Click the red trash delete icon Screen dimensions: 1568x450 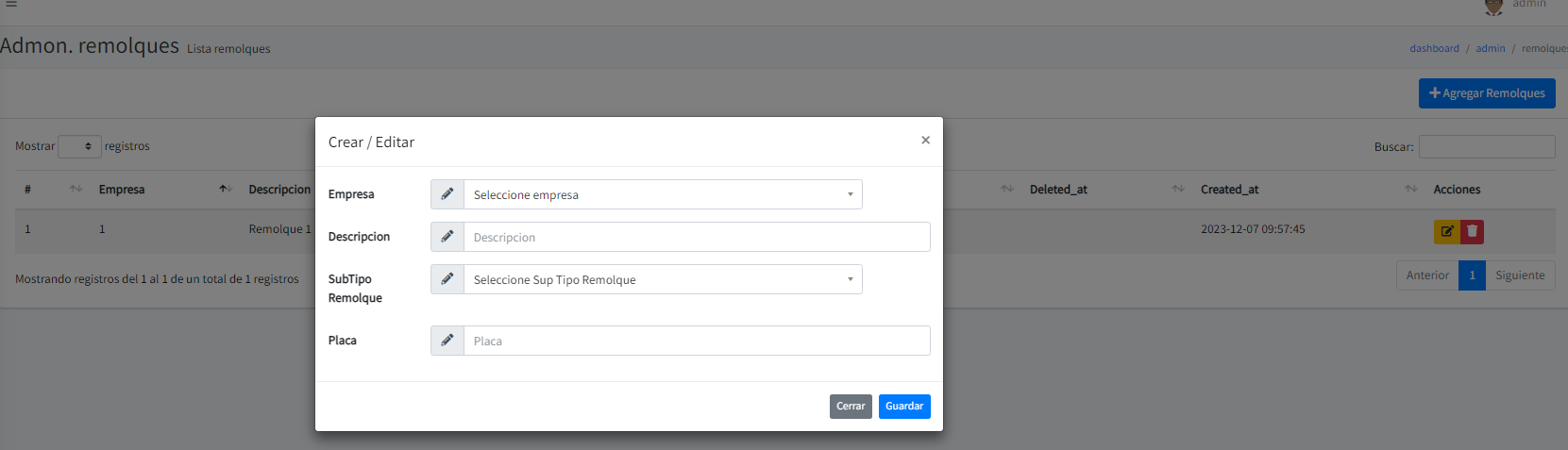[1472, 231]
